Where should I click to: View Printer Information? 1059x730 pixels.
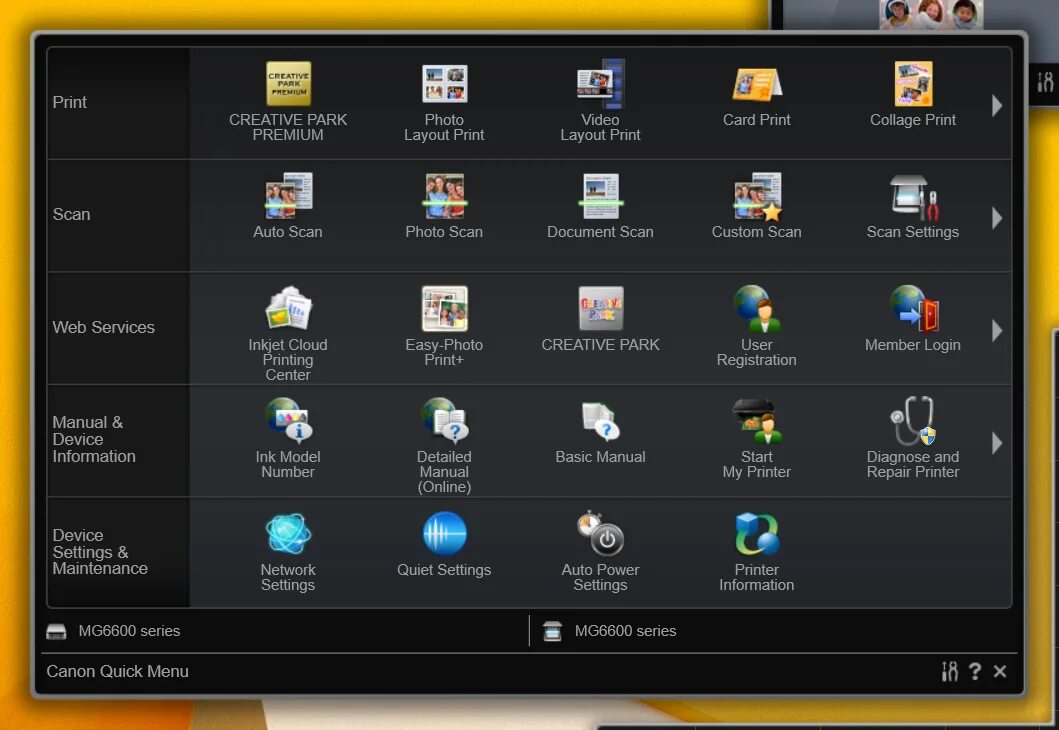pyautogui.click(x=756, y=552)
